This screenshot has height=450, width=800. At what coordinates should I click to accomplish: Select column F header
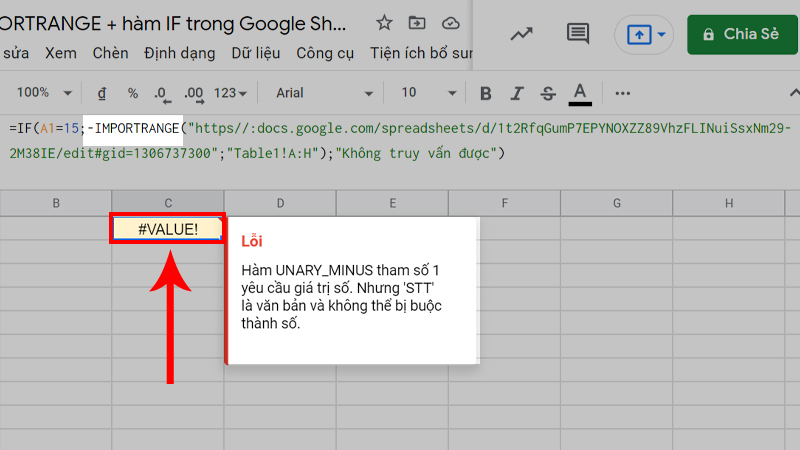pos(505,203)
